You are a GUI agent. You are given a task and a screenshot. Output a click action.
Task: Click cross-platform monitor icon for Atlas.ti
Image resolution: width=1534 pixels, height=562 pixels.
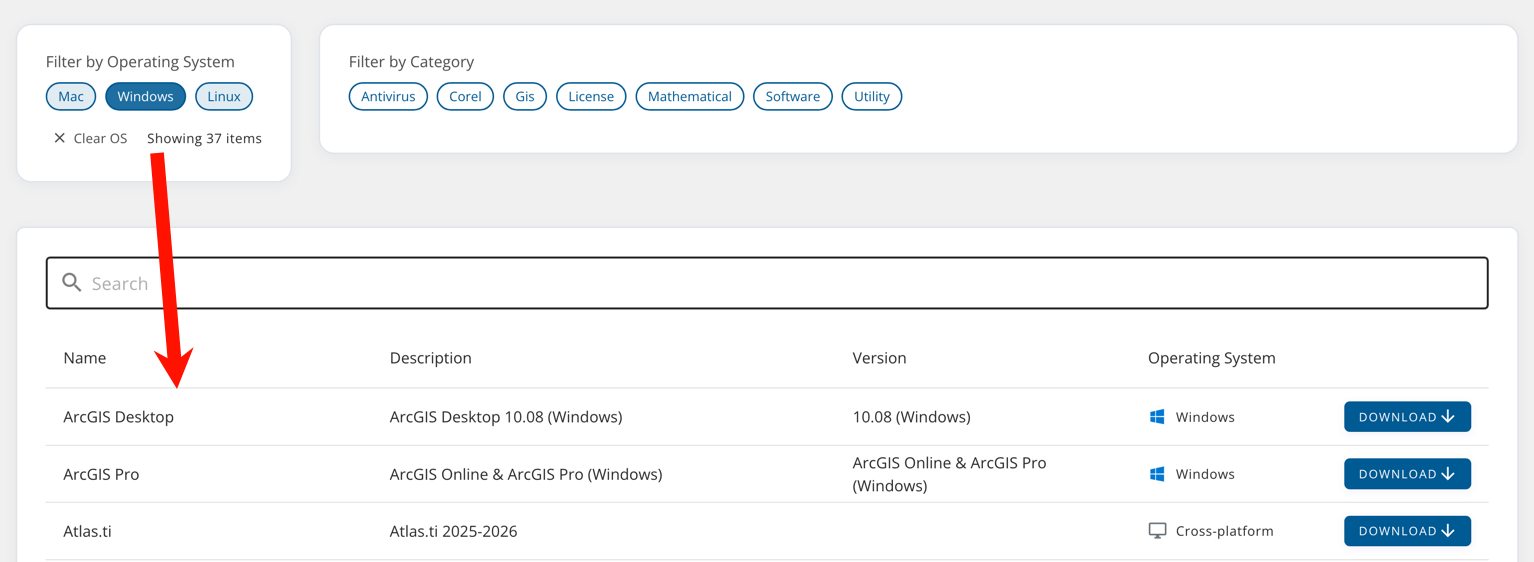pyautogui.click(x=1157, y=531)
